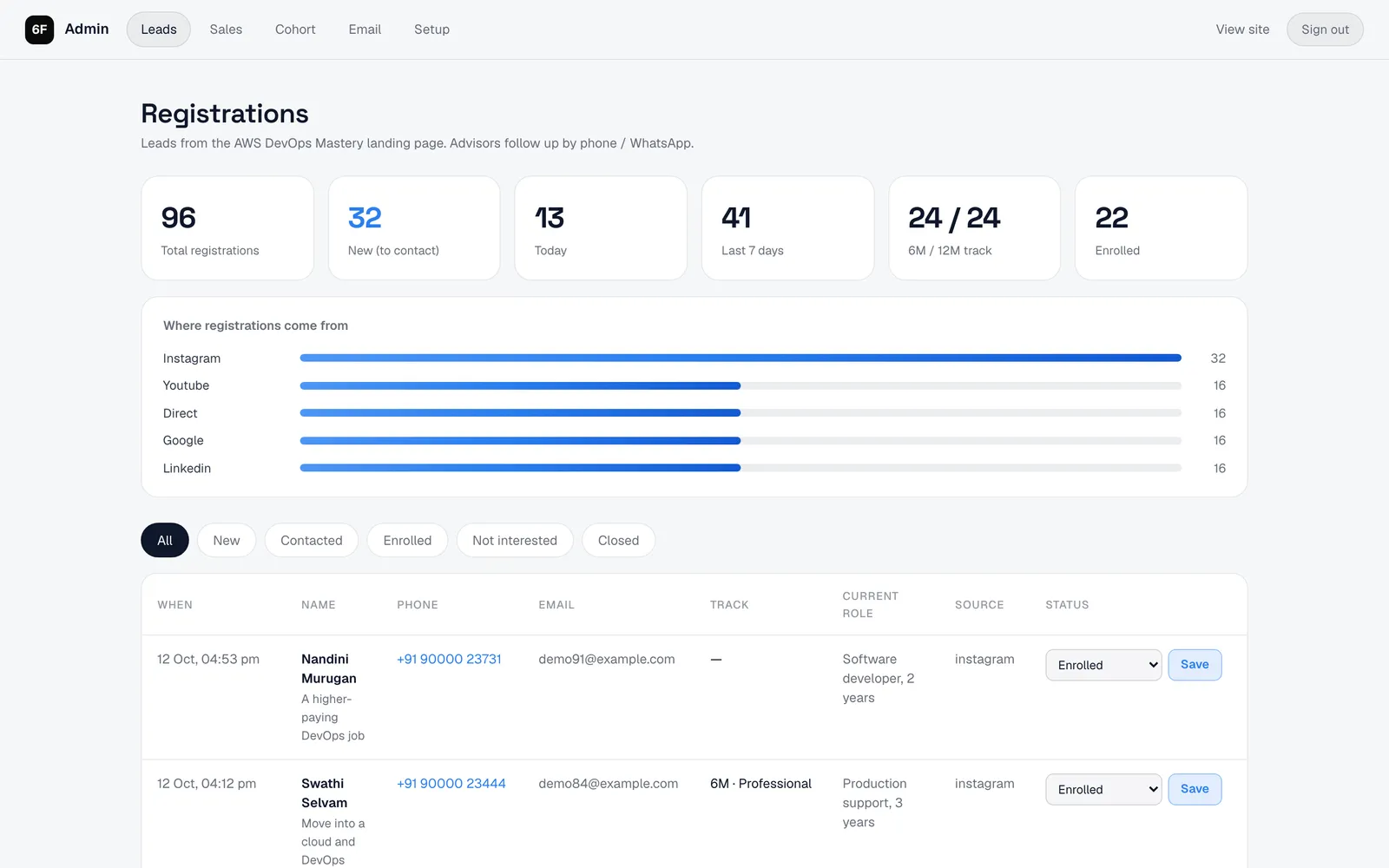Click the Direct source label
1389x868 pixels.
pyautogui.click(x=180, y=413)
